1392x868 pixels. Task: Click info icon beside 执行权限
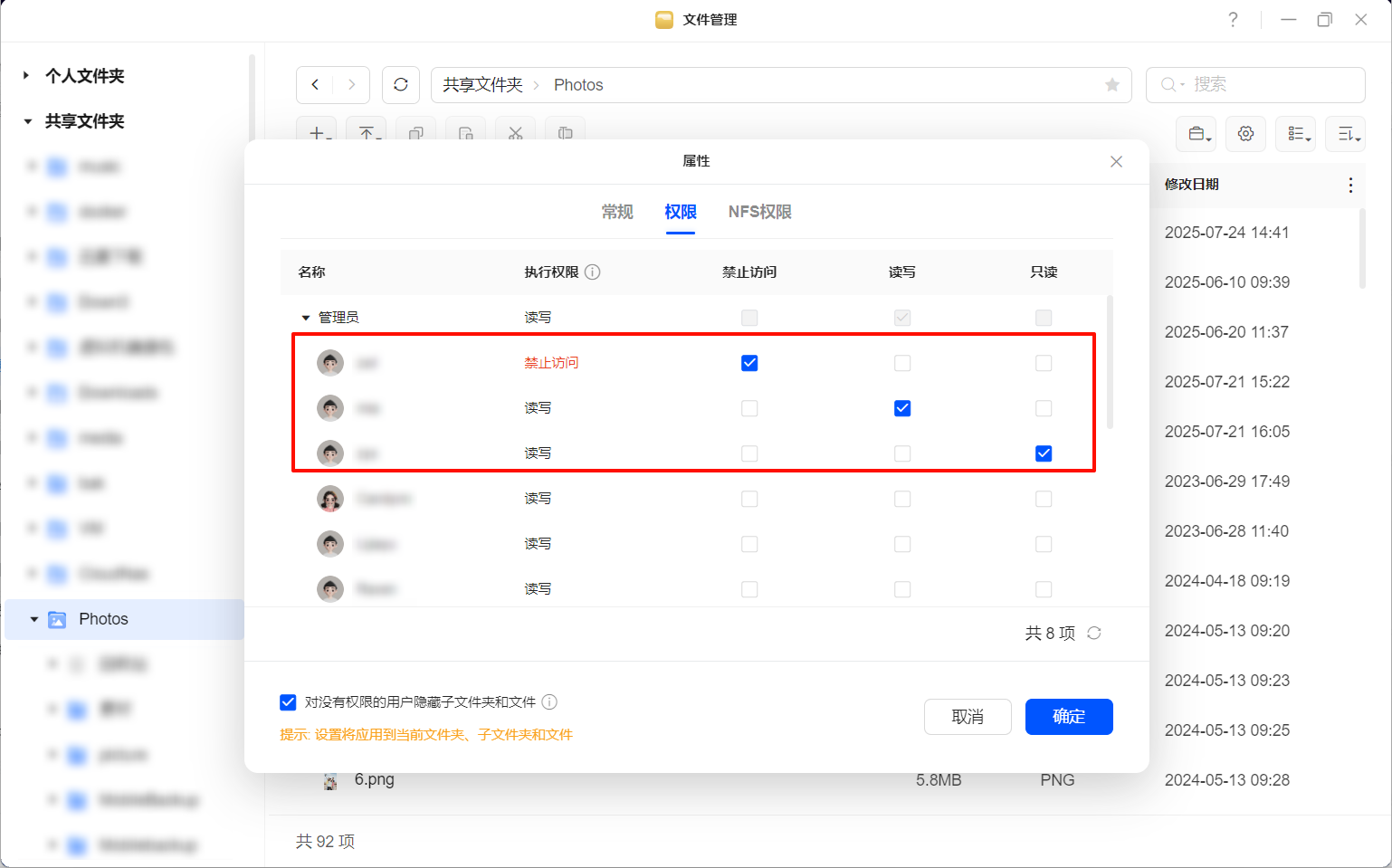point(593,272)
